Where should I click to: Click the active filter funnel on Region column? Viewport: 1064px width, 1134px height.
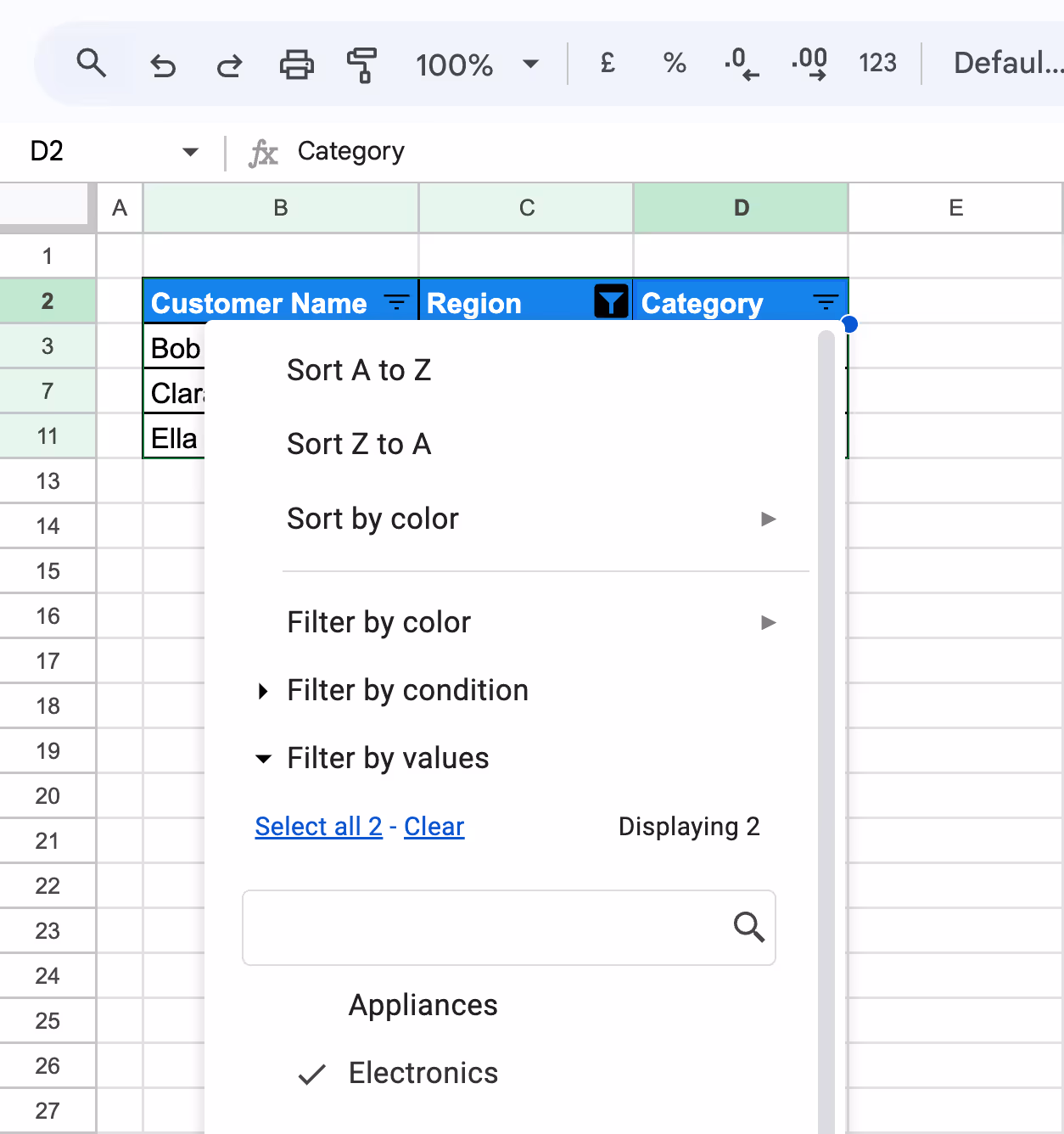pyautogui.click(x=610, y=300)
